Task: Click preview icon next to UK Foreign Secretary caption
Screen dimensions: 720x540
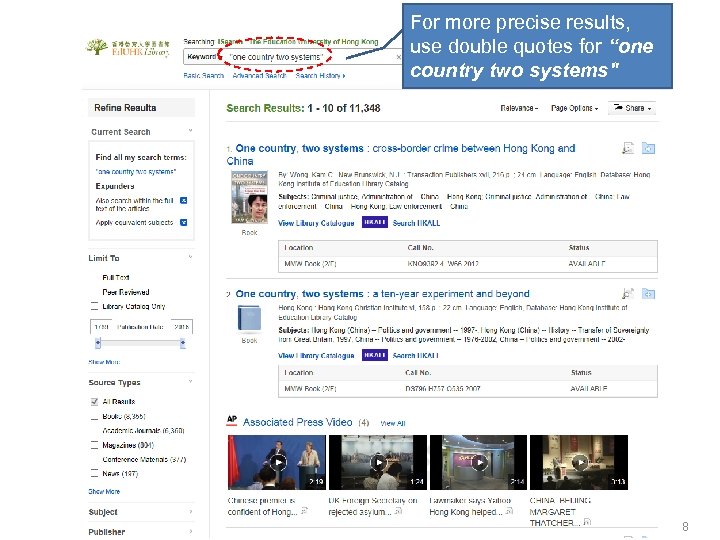Action: (x=398, y=511)
